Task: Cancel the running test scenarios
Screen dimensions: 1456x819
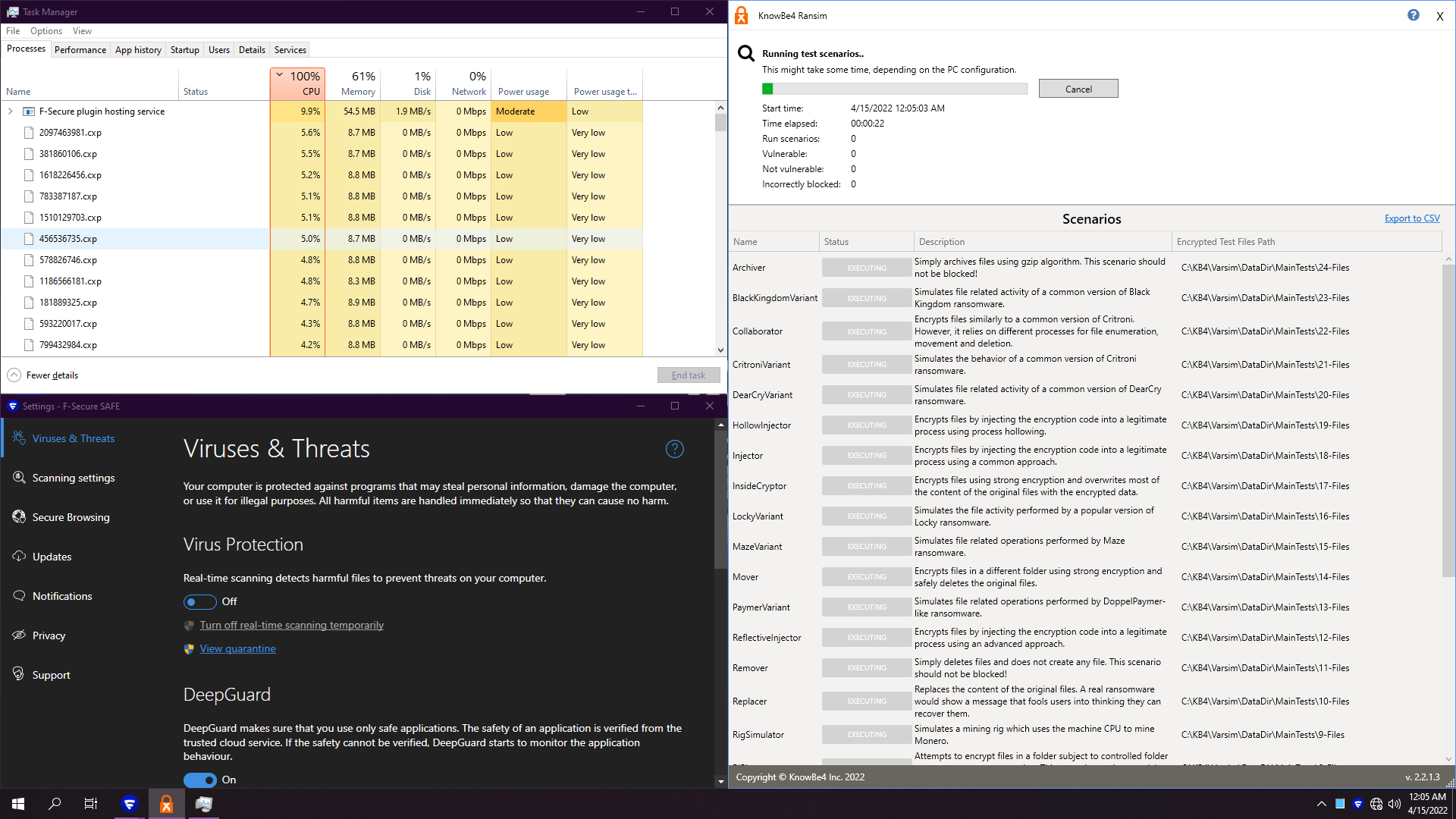Action: 1078,89
